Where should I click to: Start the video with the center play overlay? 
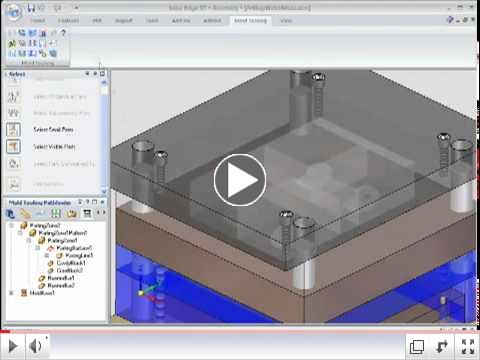tap(240, 180)
